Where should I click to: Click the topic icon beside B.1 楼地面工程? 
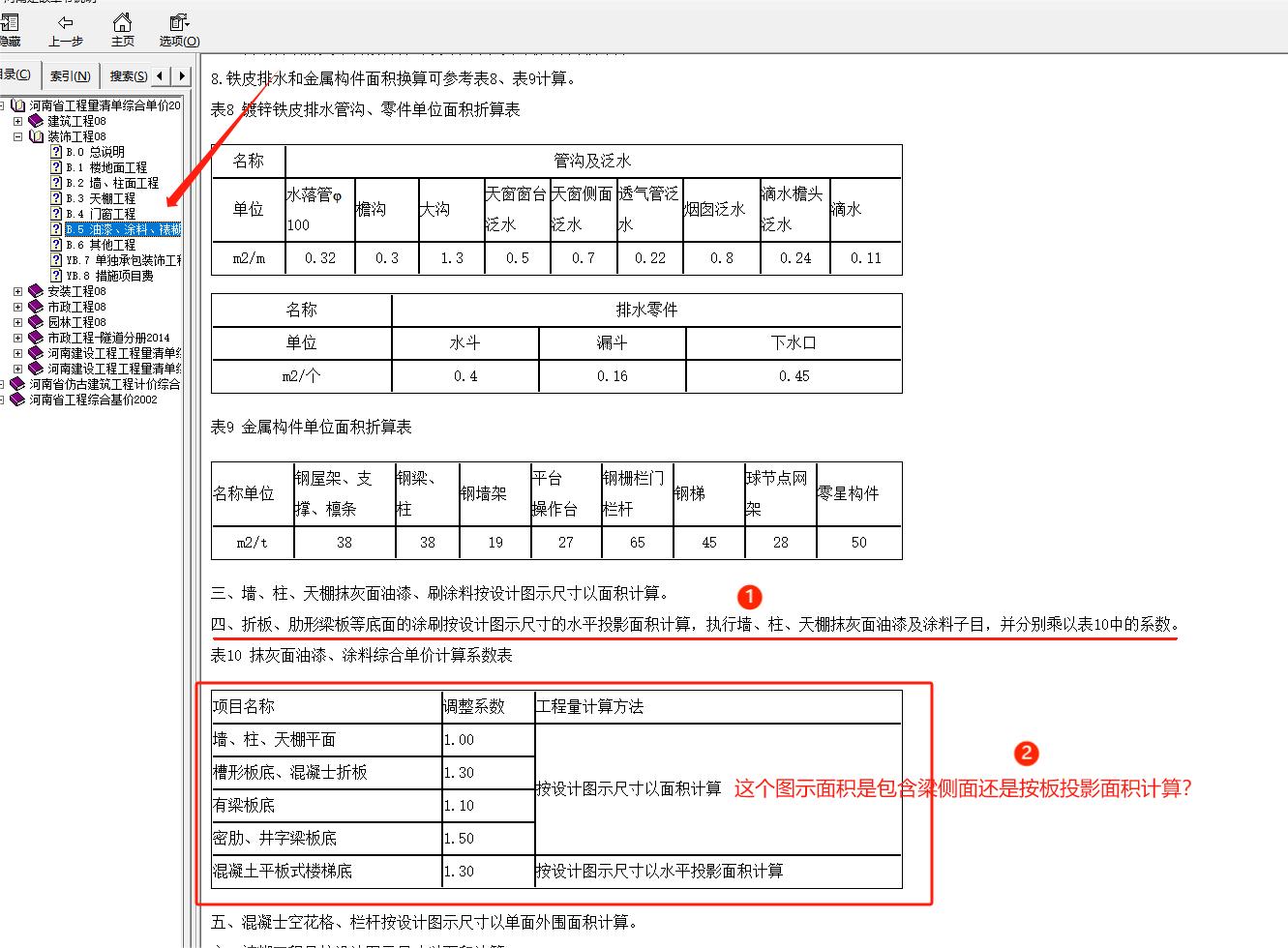pyautogui.click(x=55, y=167)
